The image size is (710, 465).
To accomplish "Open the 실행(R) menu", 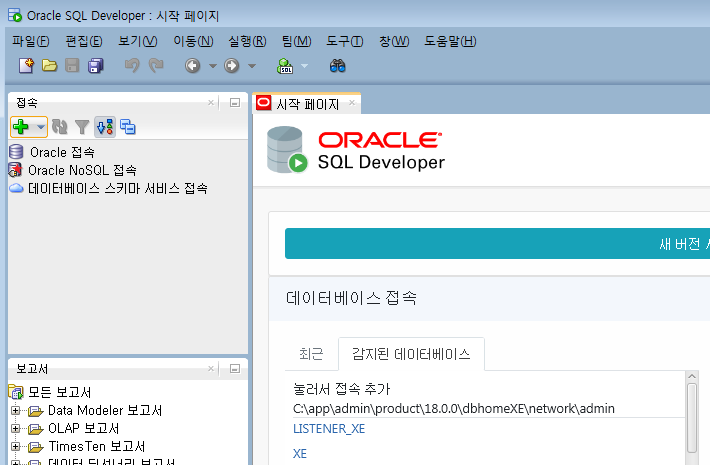I will (247, 41).
